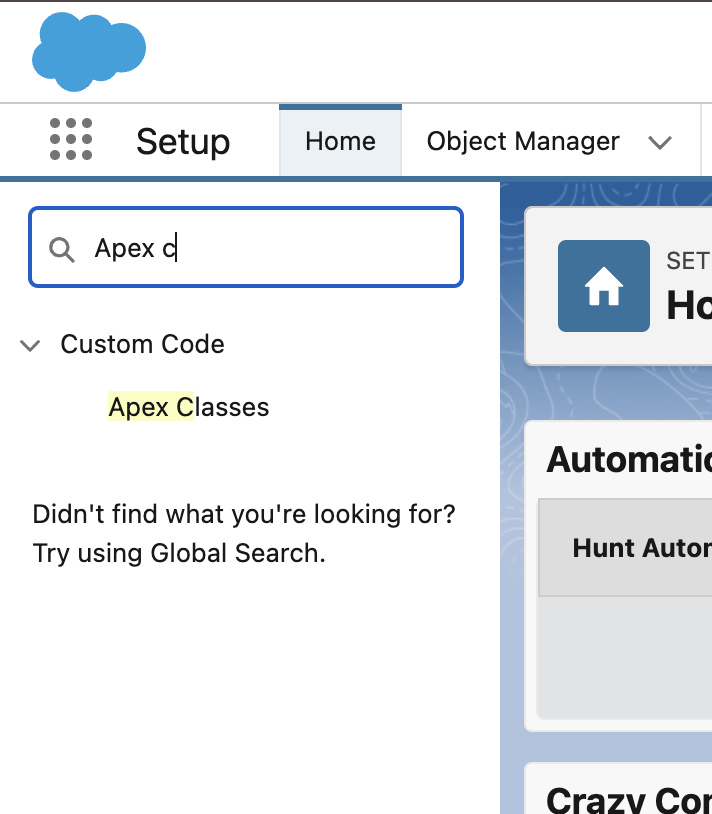
Task: Collapse the Custom Code section
Action: click(x=30, y=345)
